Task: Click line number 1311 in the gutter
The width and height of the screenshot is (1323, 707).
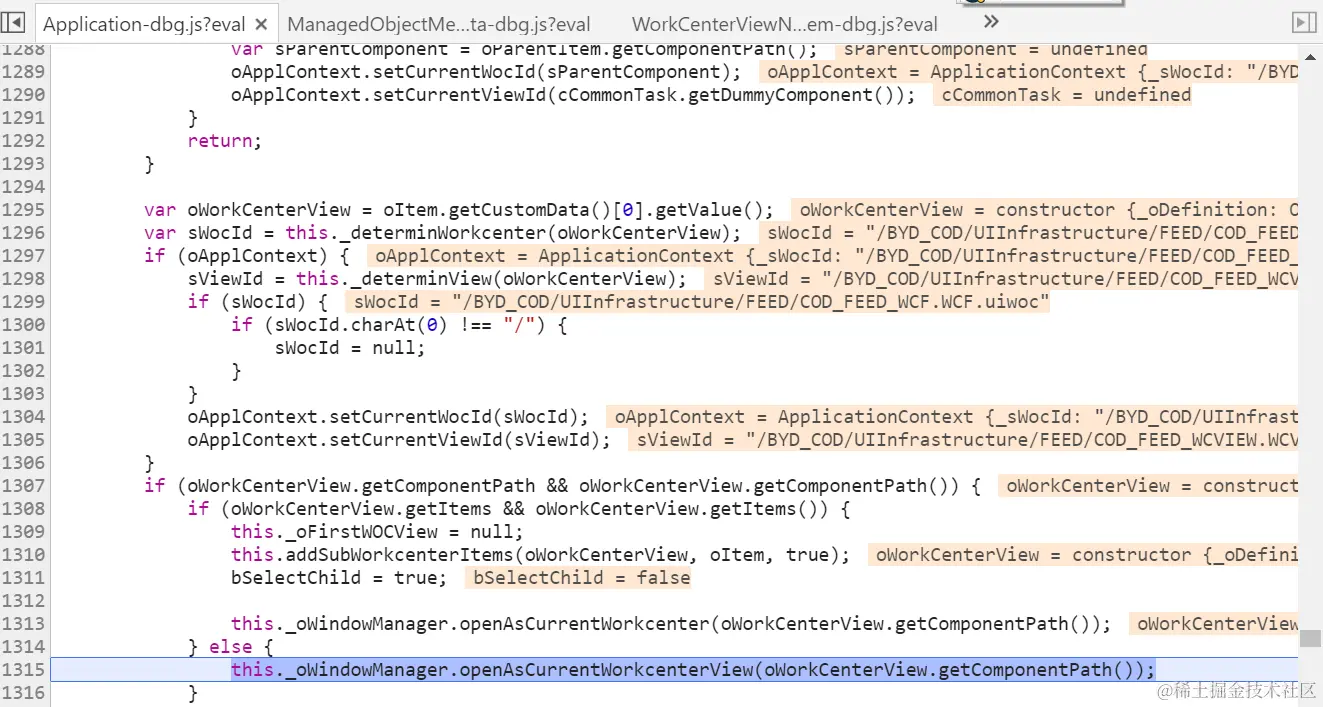Action: pos(23,578)
